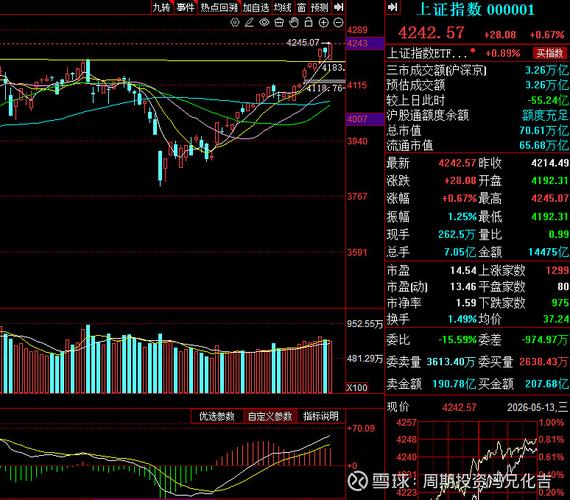This screenshot has width=570, height=500.
Task: Click the 买指数 button
Action: click(550, 53)
